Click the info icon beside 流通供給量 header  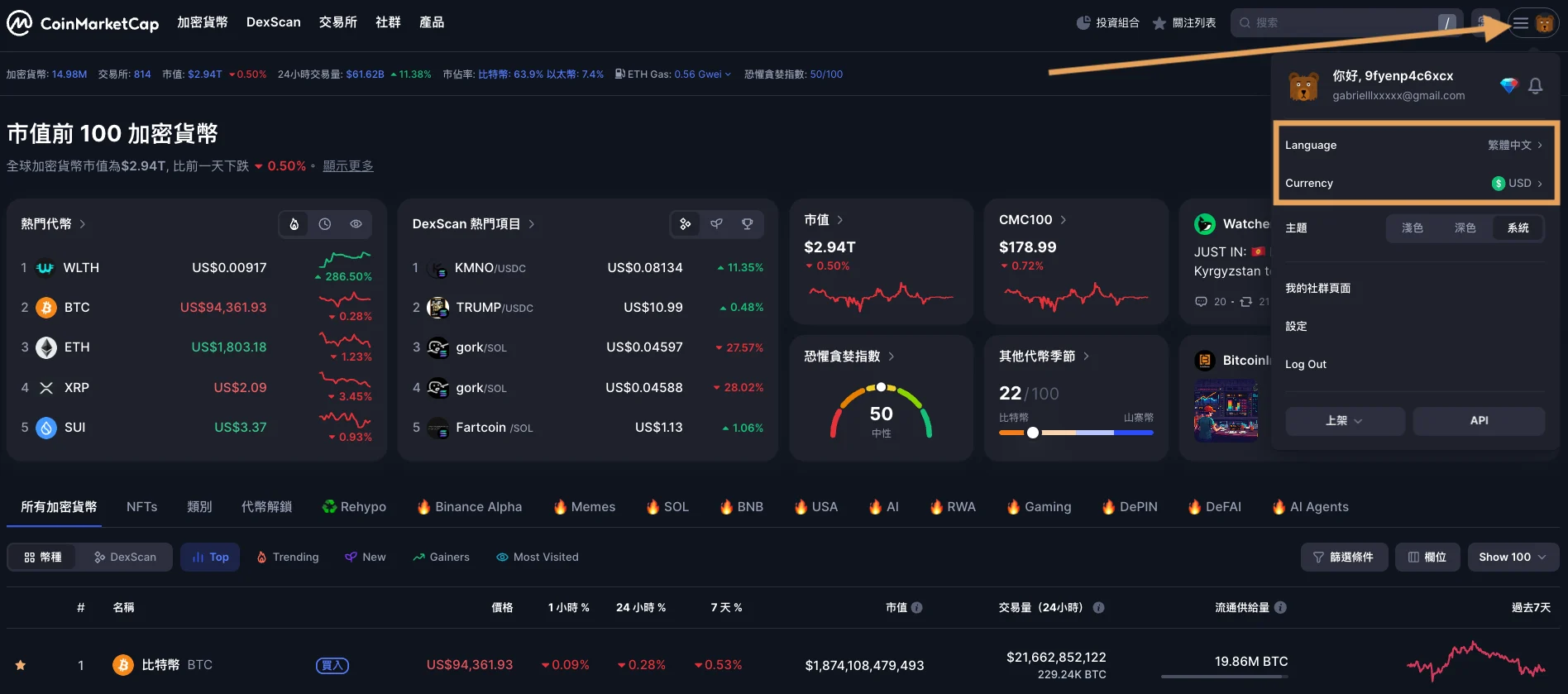coord(1281,607)
